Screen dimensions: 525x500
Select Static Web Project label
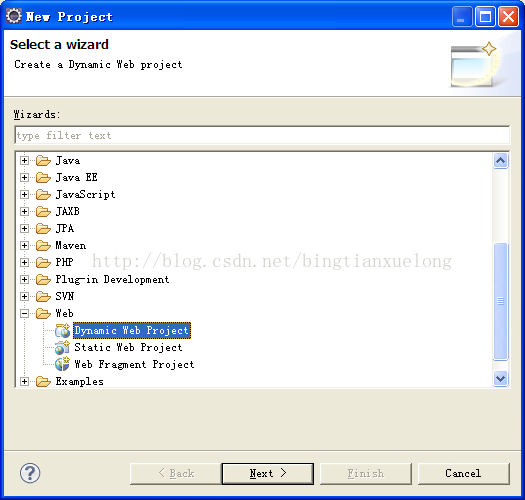pos(128,348)
